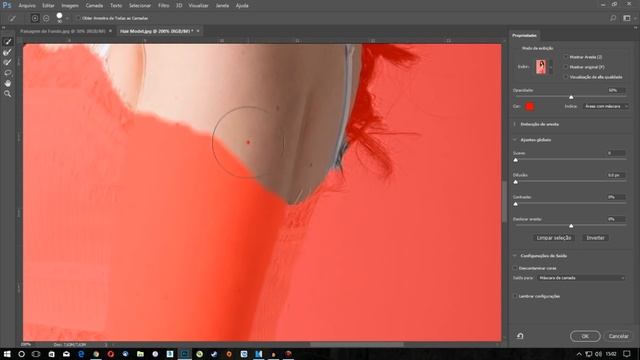This screenshot has height=360, width=640.
Task: Enable Descontaminar cores checkbox
Action: tap(515, 268)
